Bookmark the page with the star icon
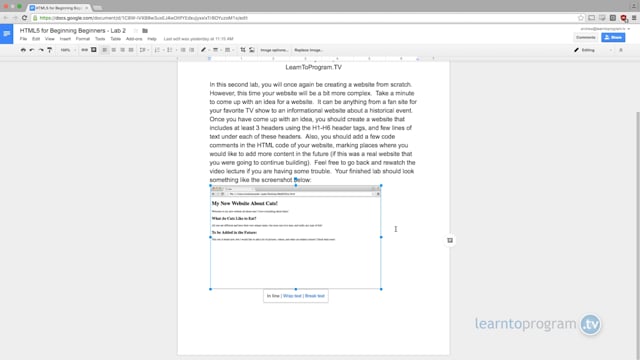Image resolution: width=640 pixels, height=360 pixels. pos(580,18)
